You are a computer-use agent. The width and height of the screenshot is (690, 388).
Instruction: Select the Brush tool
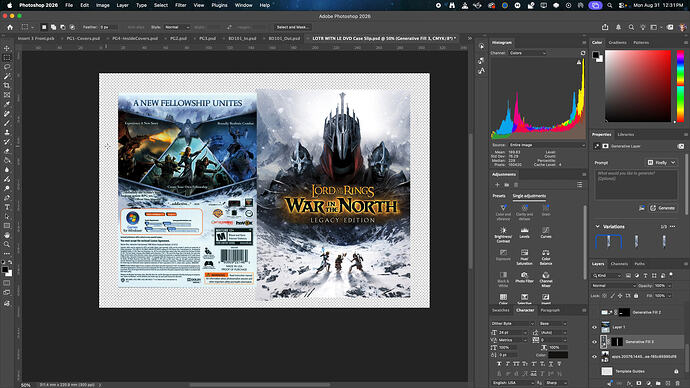[7, 123]
